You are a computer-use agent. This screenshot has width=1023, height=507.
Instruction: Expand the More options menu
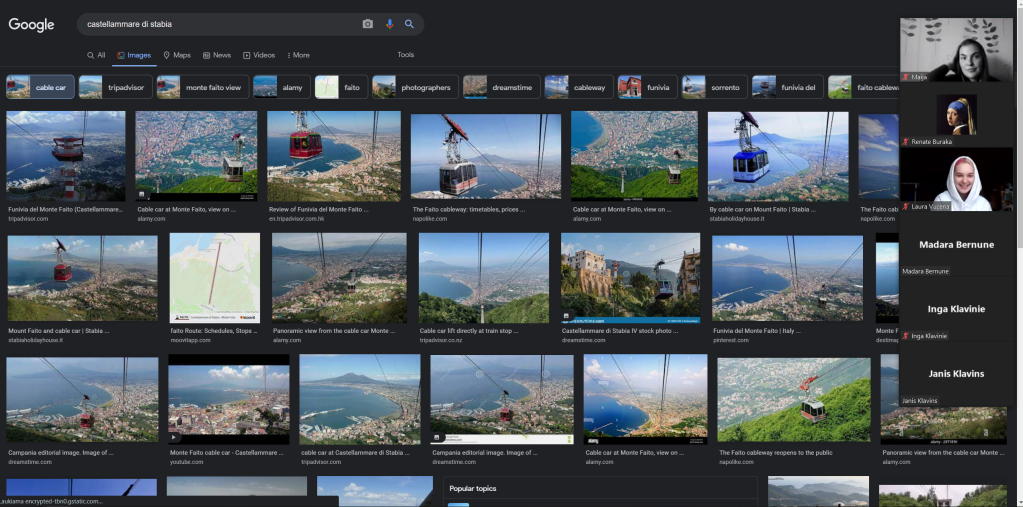pyautogui.click(x=298, y=55)
